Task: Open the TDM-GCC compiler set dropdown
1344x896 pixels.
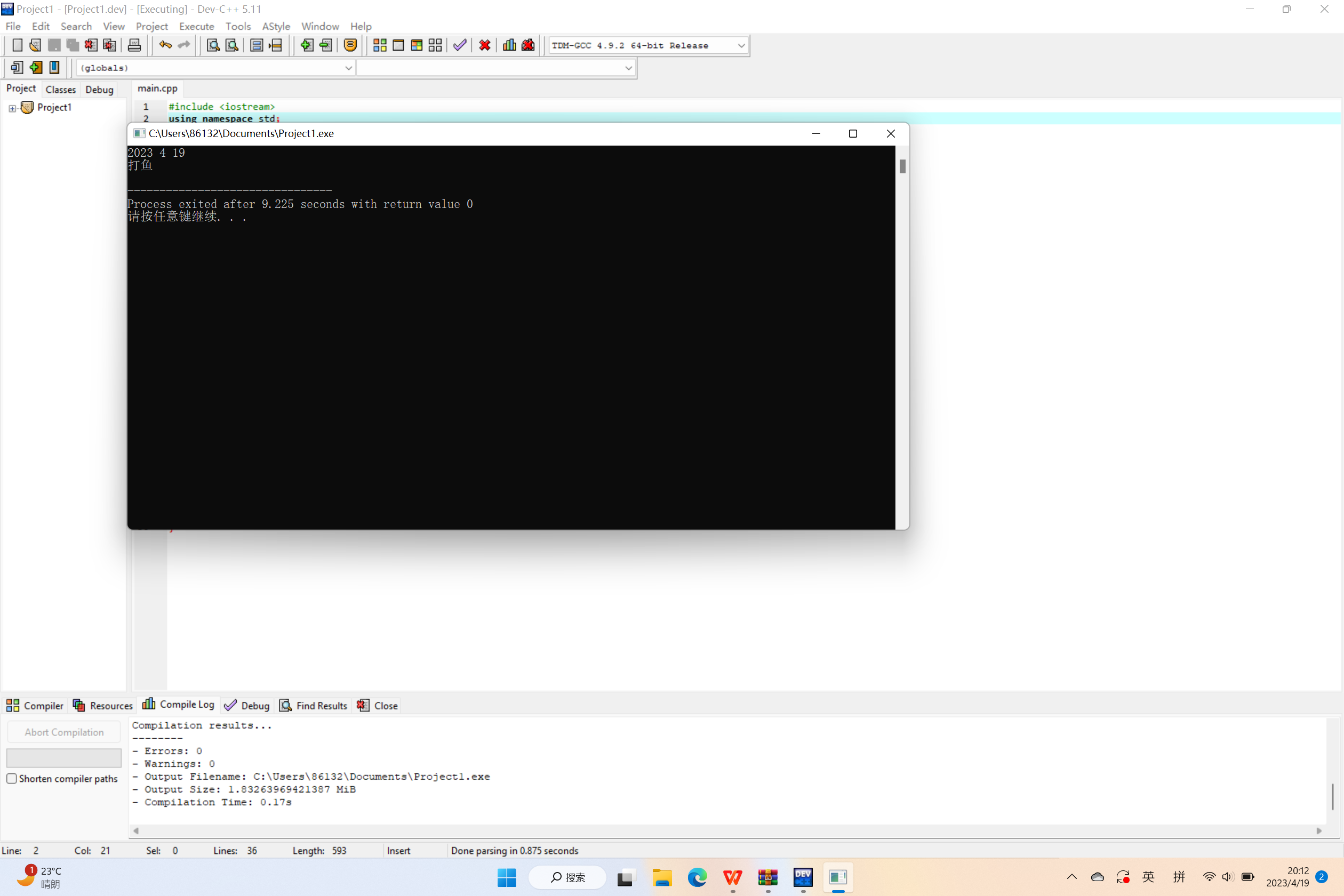Action: pos(741,45)
